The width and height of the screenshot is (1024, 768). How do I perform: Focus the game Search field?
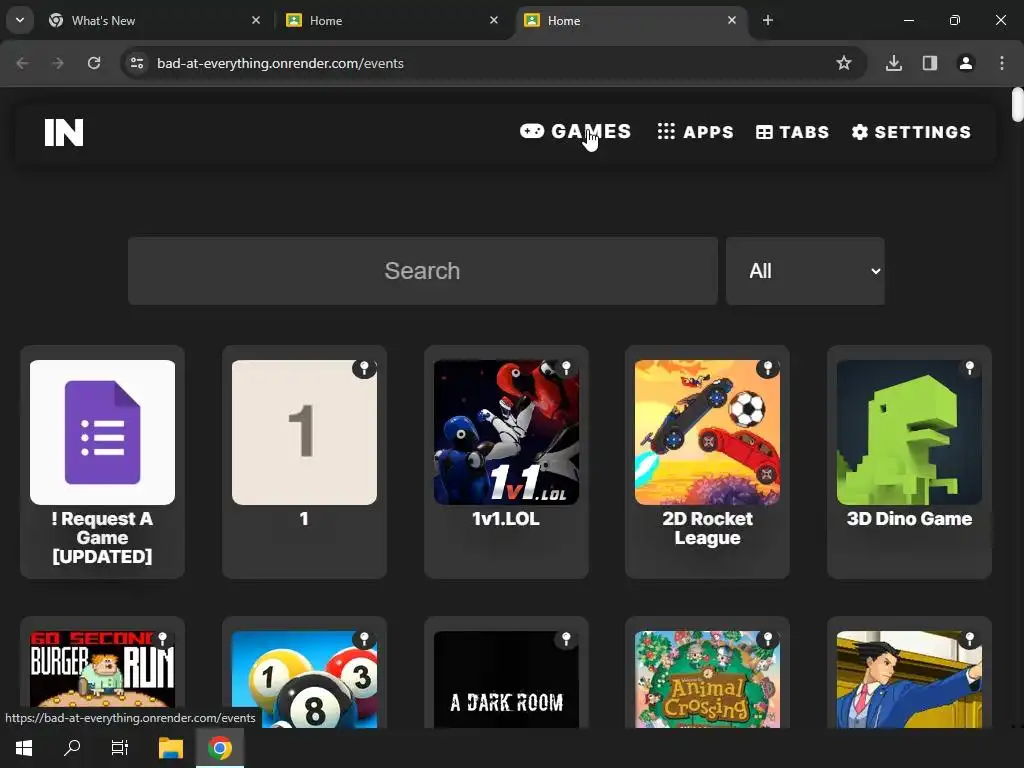click(423, 270)
